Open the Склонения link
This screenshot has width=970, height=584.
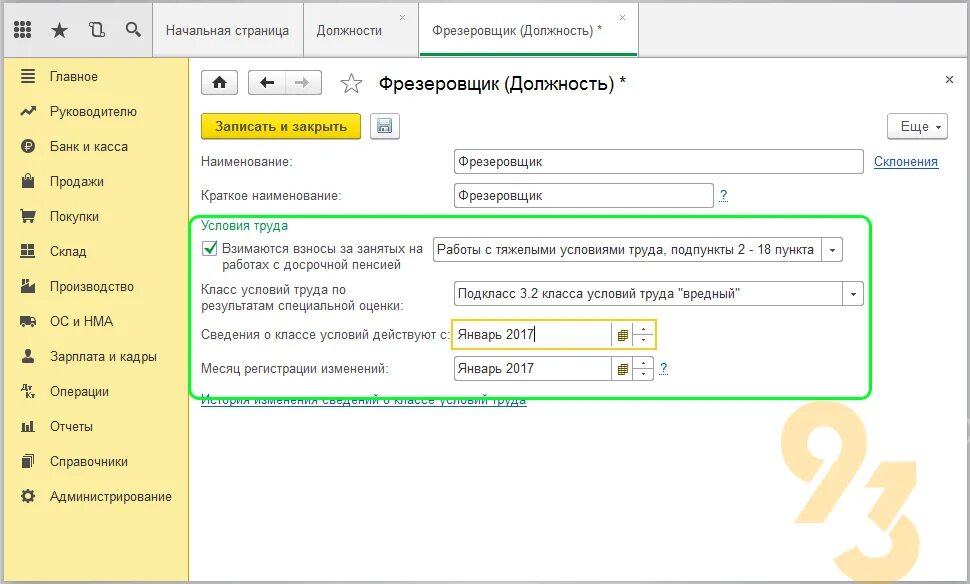click(x=906, y=161)
